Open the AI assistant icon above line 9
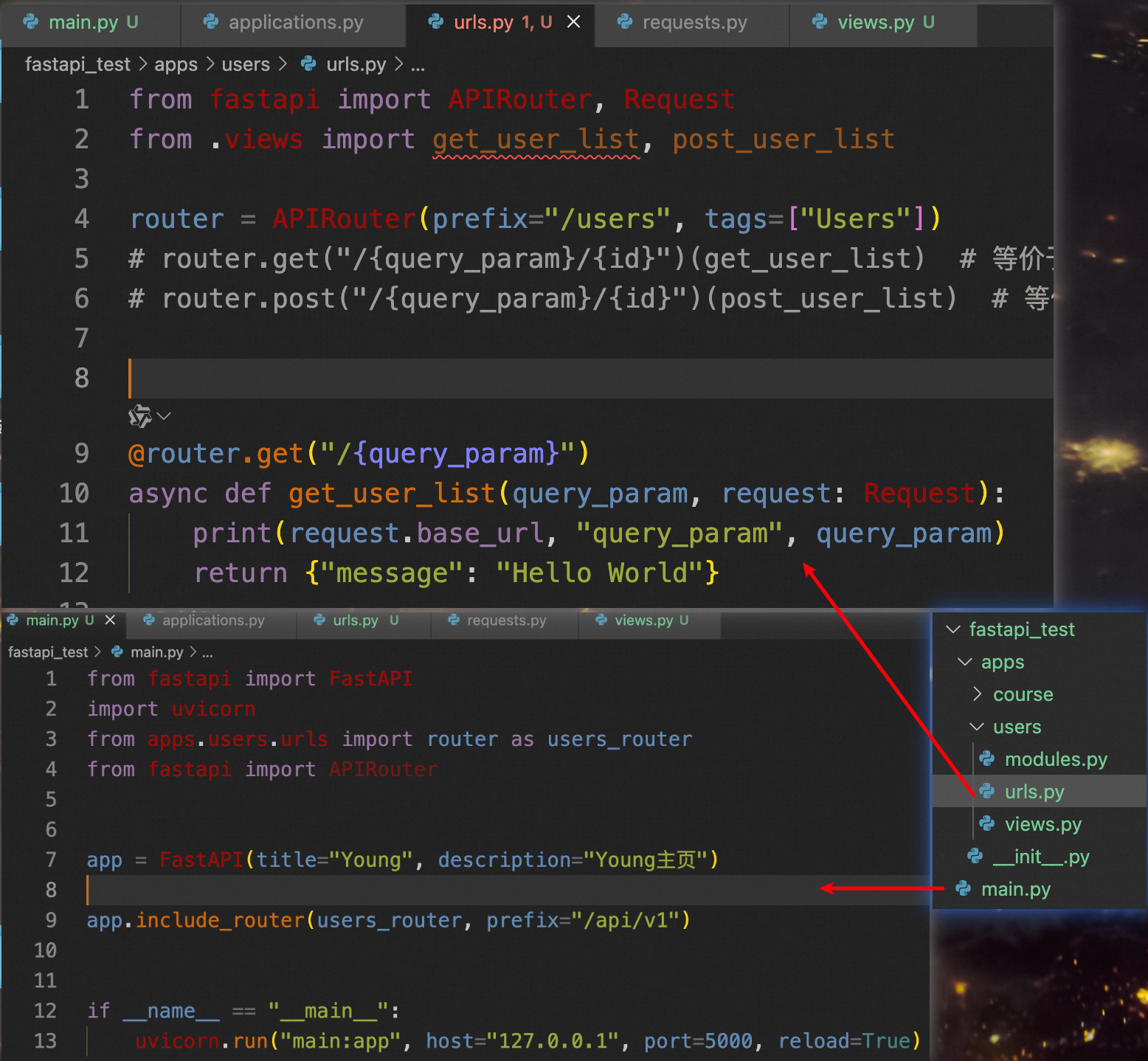This screenshot has height=1061, width=1148. pyautogui.click(x=140, y=416)
